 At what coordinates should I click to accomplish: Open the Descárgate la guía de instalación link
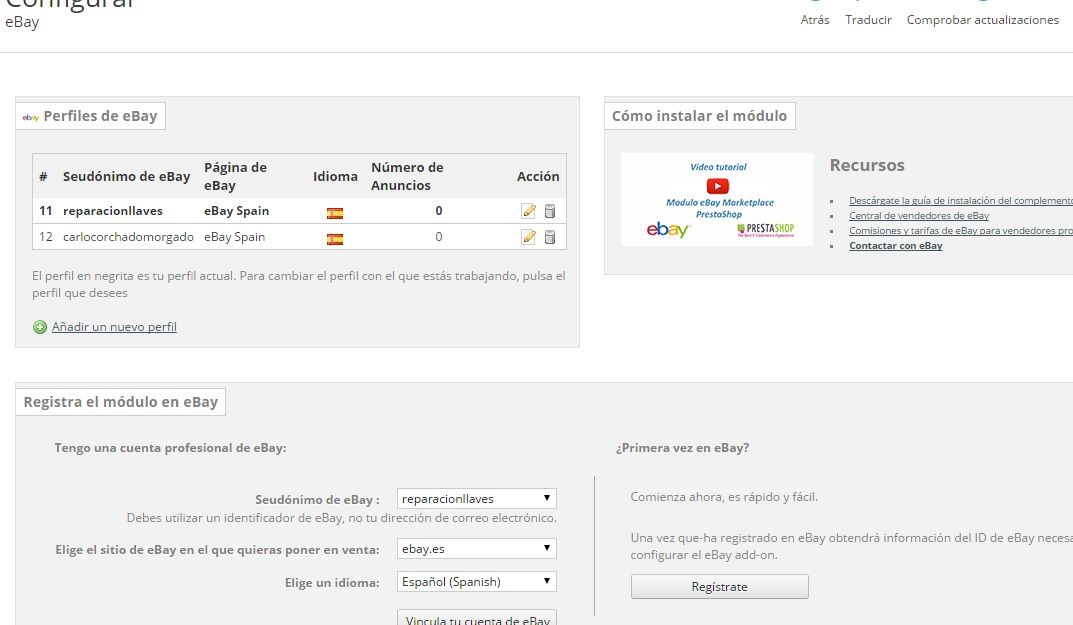[961, 201]
